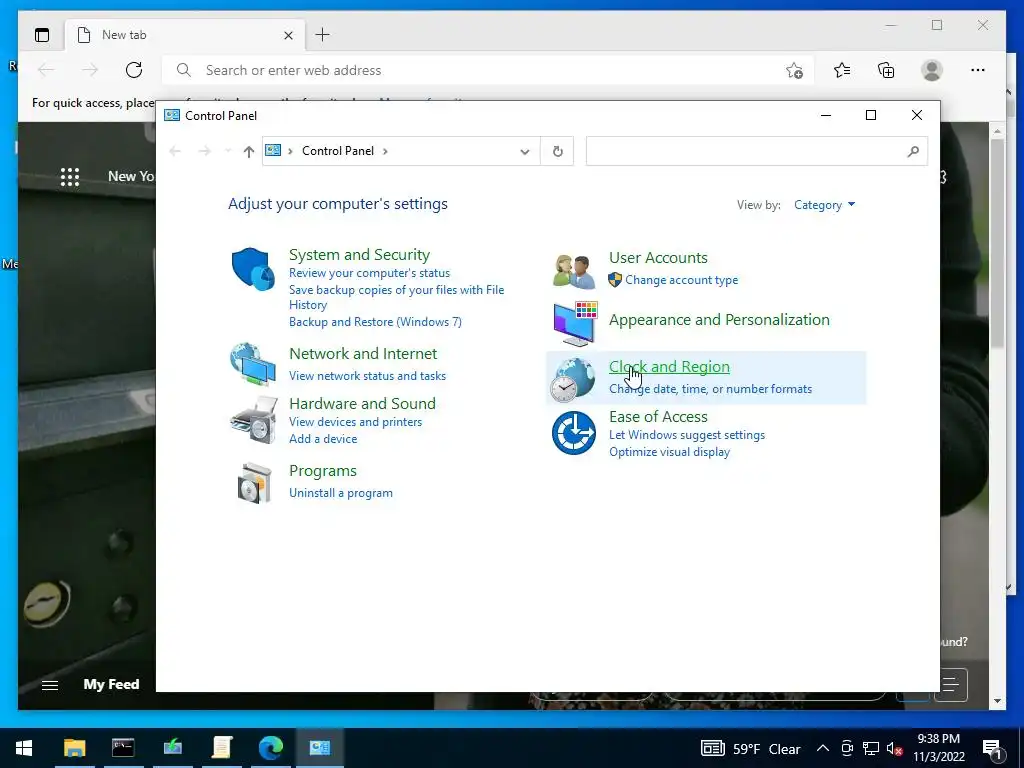Click Review your computer's status
The width and height of the screenshot is (1024, 768).
[x=369, y=273]
